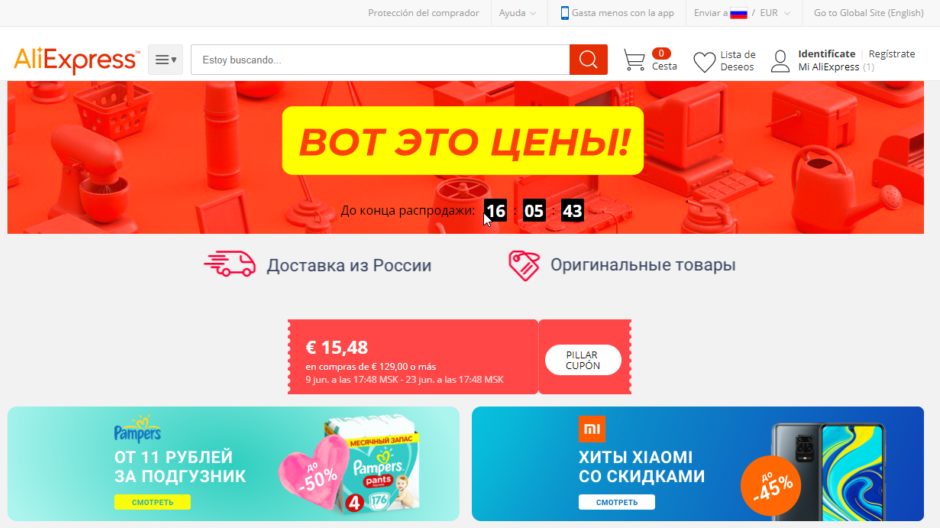The image size is (940, 528).
Task: Click Смотреть on the Xiaomi banner
Action: coord(616,502)
